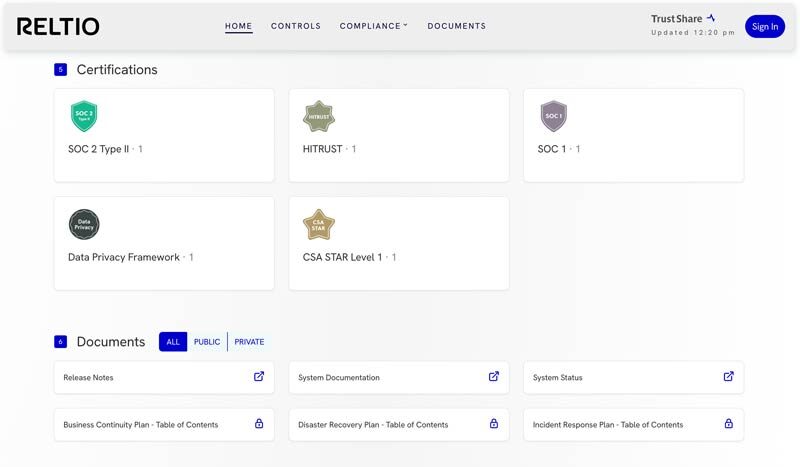
Task: Open Business Continuity Plan - Table of Contents
Action: [164, 425]
